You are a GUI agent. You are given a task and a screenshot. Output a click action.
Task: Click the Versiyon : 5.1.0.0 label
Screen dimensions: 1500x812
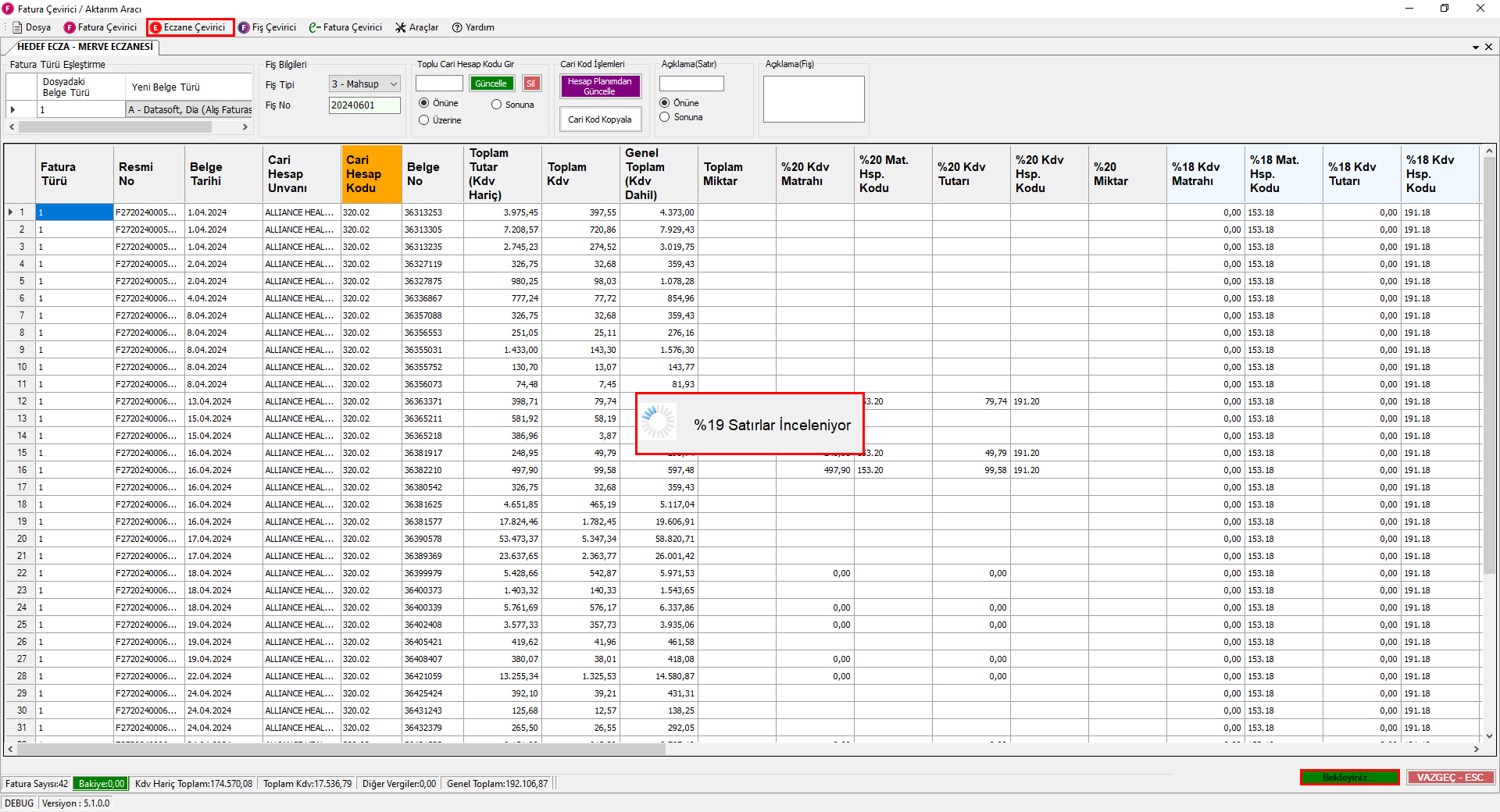[76, 803]
